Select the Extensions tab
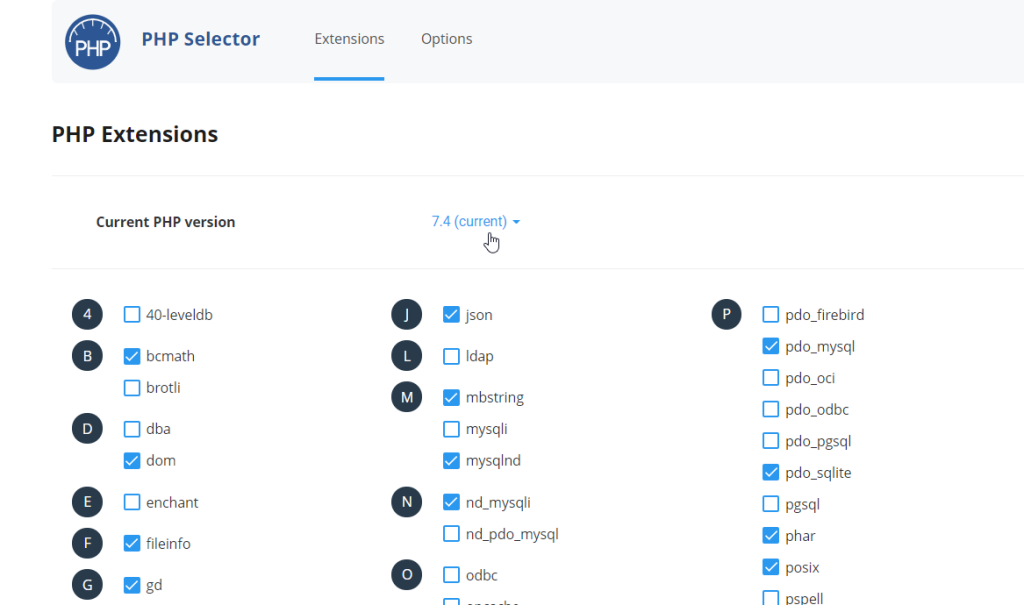 tap(349, 39)
